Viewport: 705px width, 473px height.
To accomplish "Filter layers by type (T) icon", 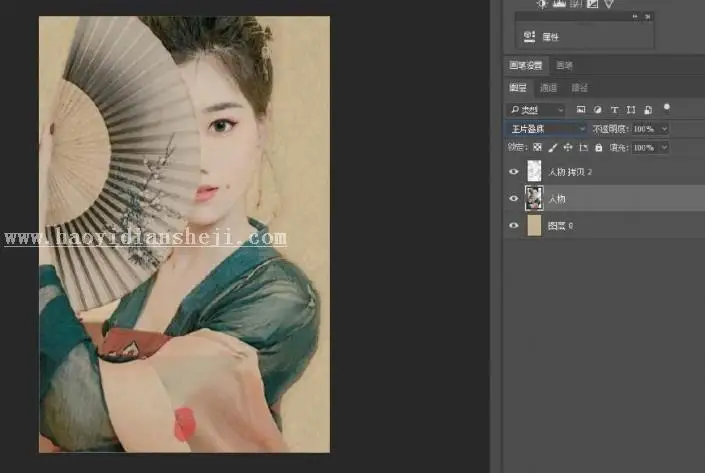I will pos(614,109).
